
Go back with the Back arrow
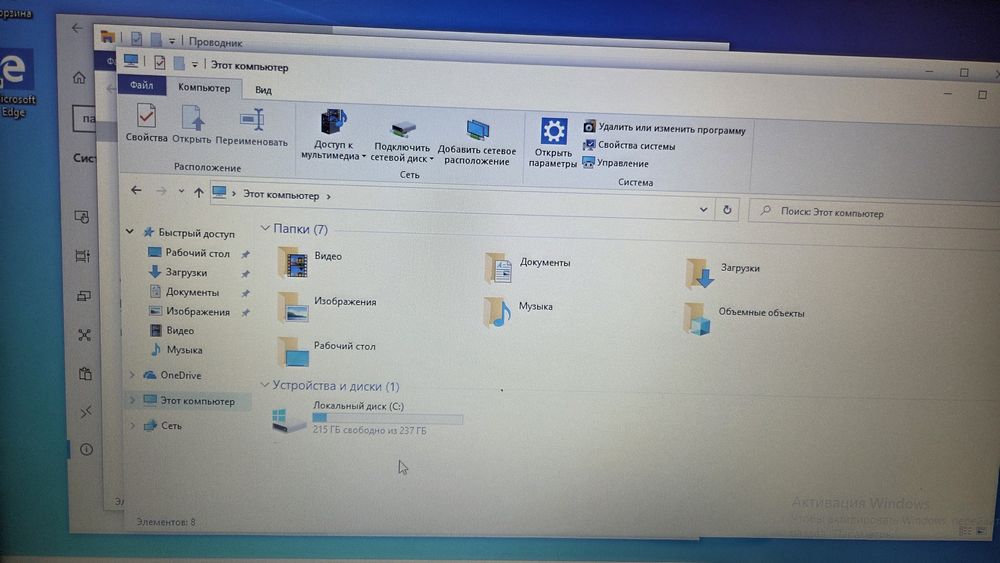pyautogui.click(x=136, y=190)
